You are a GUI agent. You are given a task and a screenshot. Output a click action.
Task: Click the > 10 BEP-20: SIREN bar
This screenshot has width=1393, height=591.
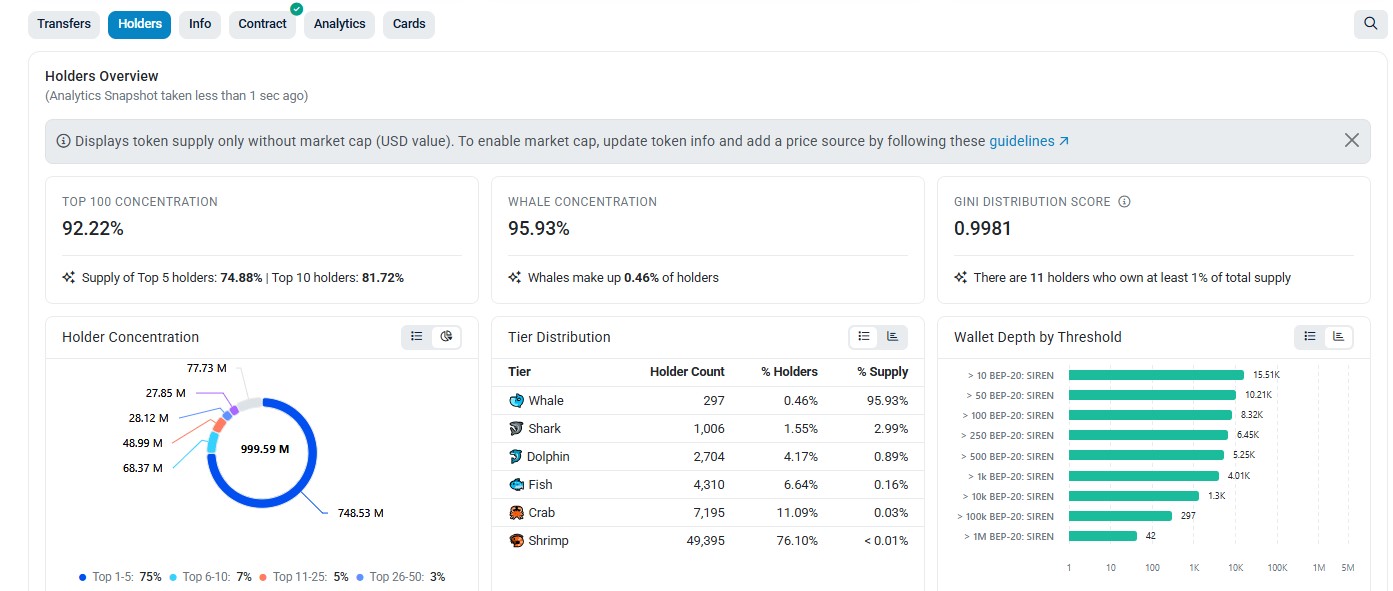tap(1156, 375)
